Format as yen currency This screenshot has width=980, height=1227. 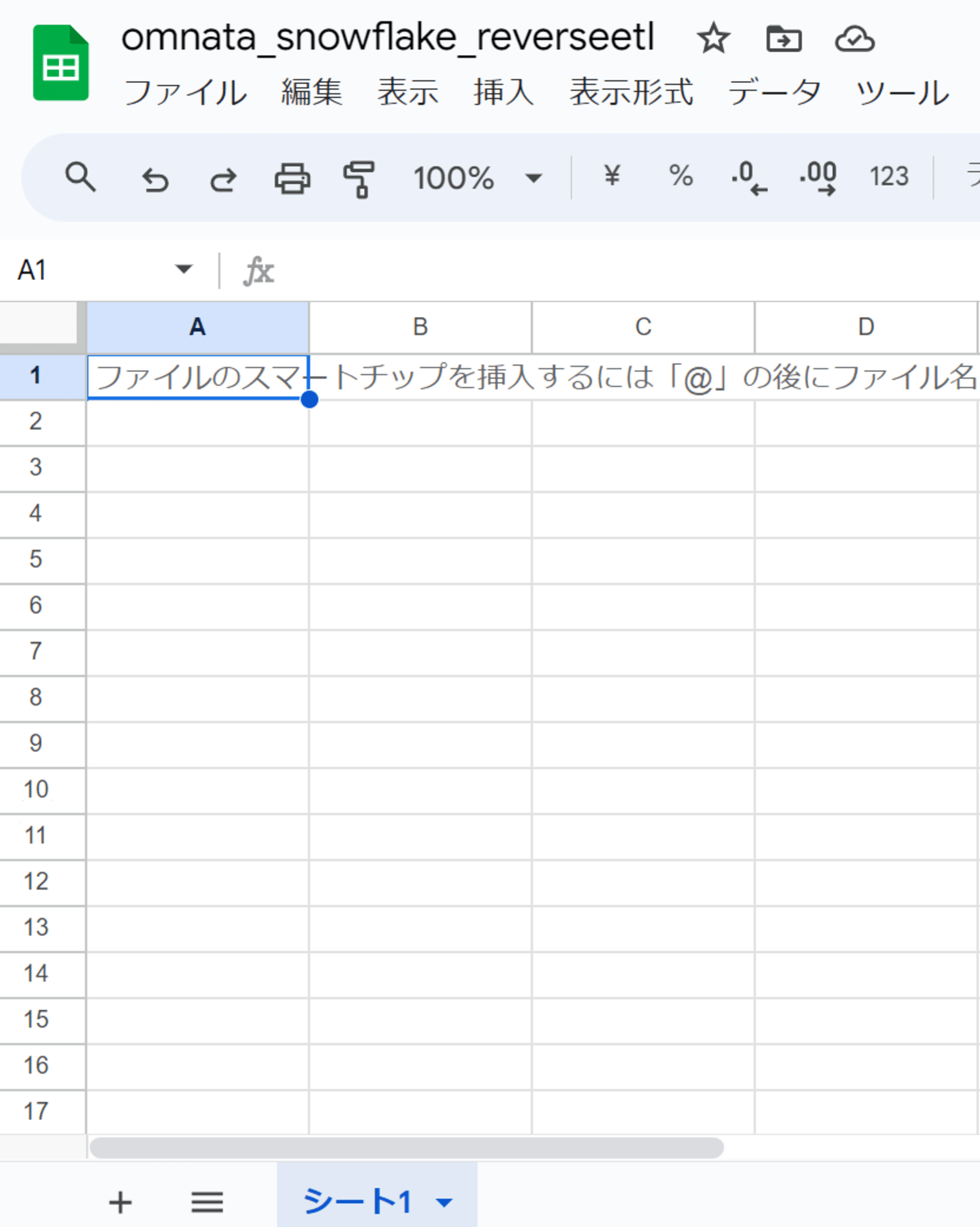[x=611, y=176]
